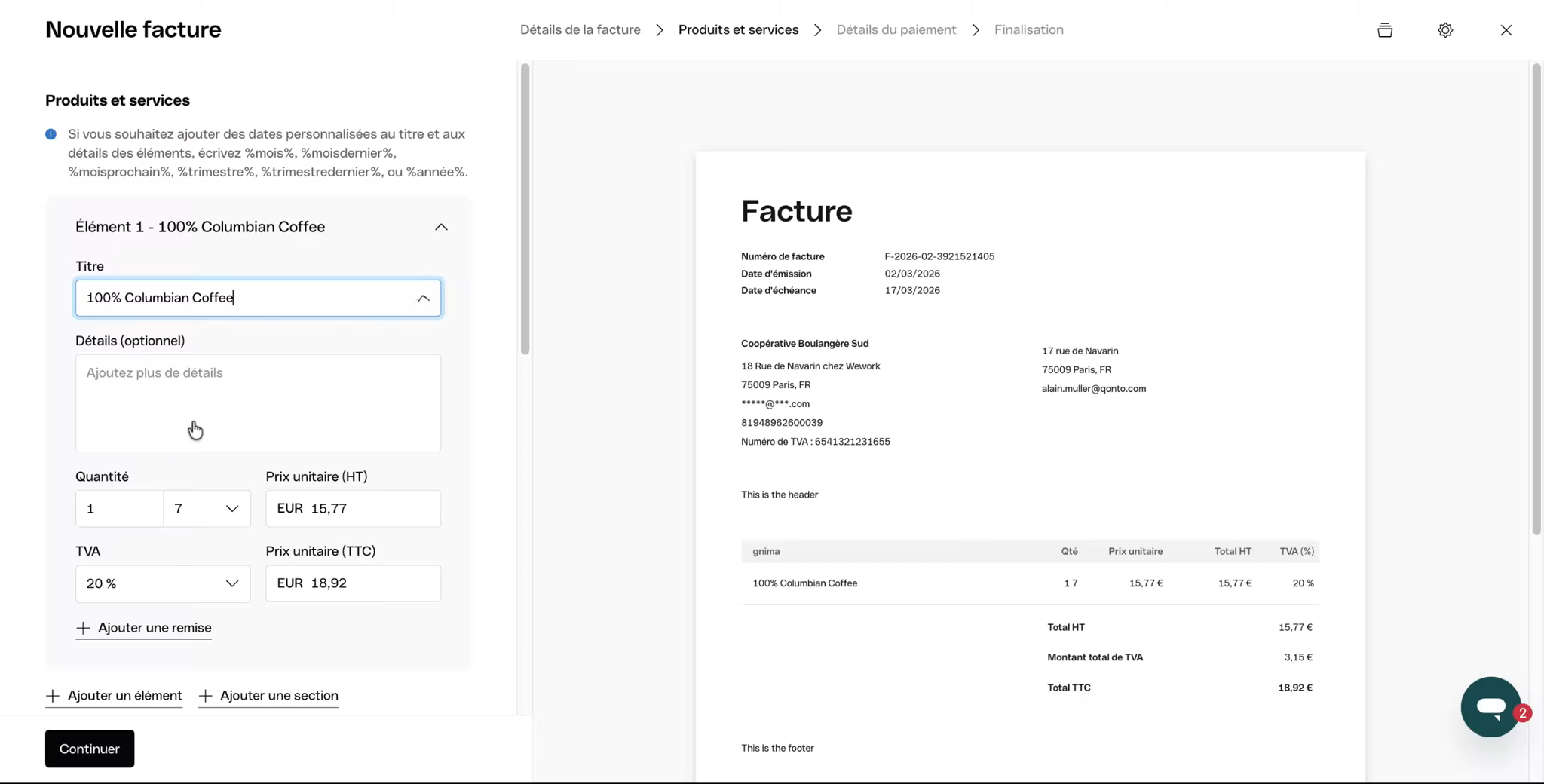Jump to the Finalisation step

pyautogui.click(x=1028, y=30)
